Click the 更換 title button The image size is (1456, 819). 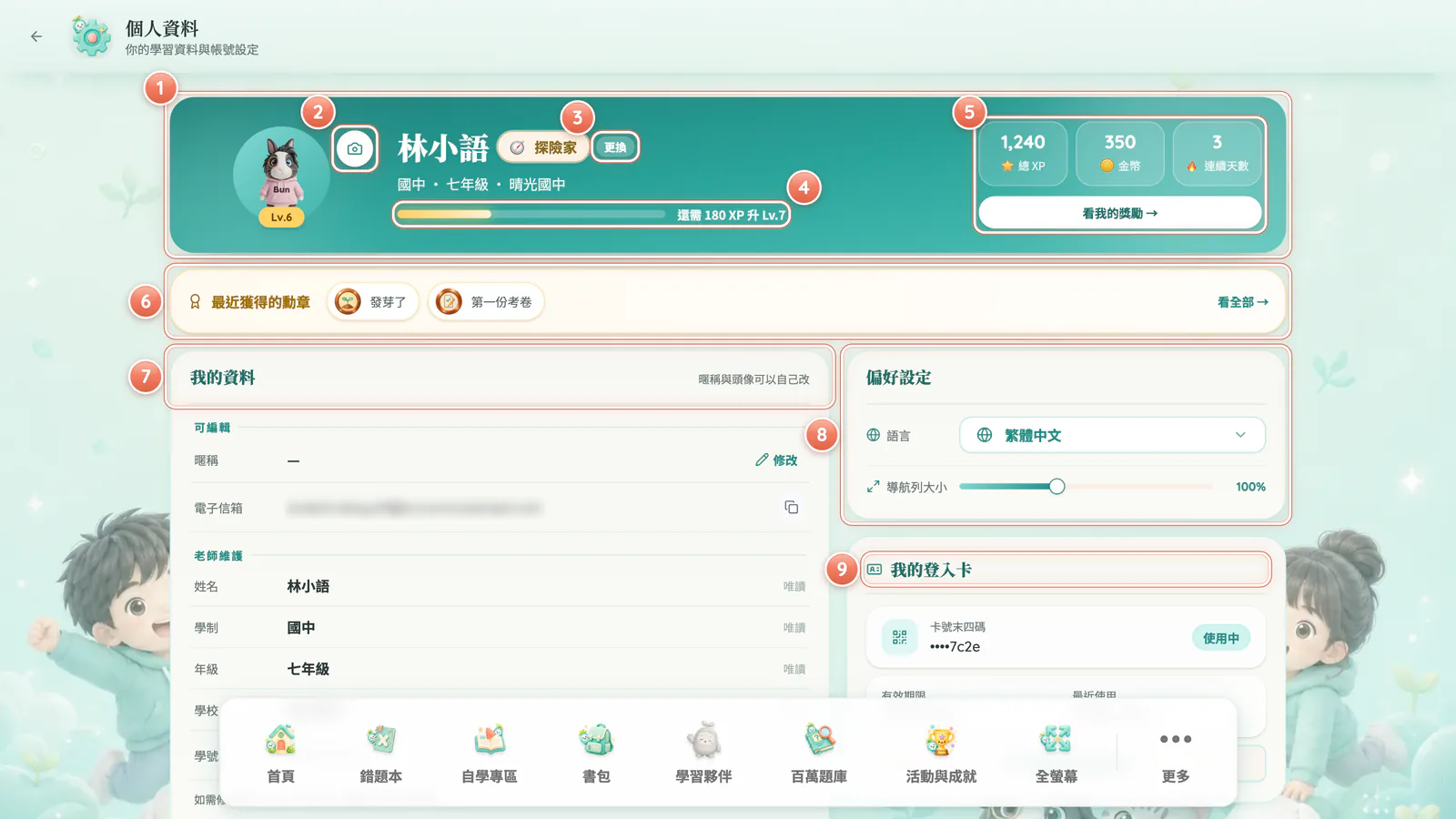615,147
